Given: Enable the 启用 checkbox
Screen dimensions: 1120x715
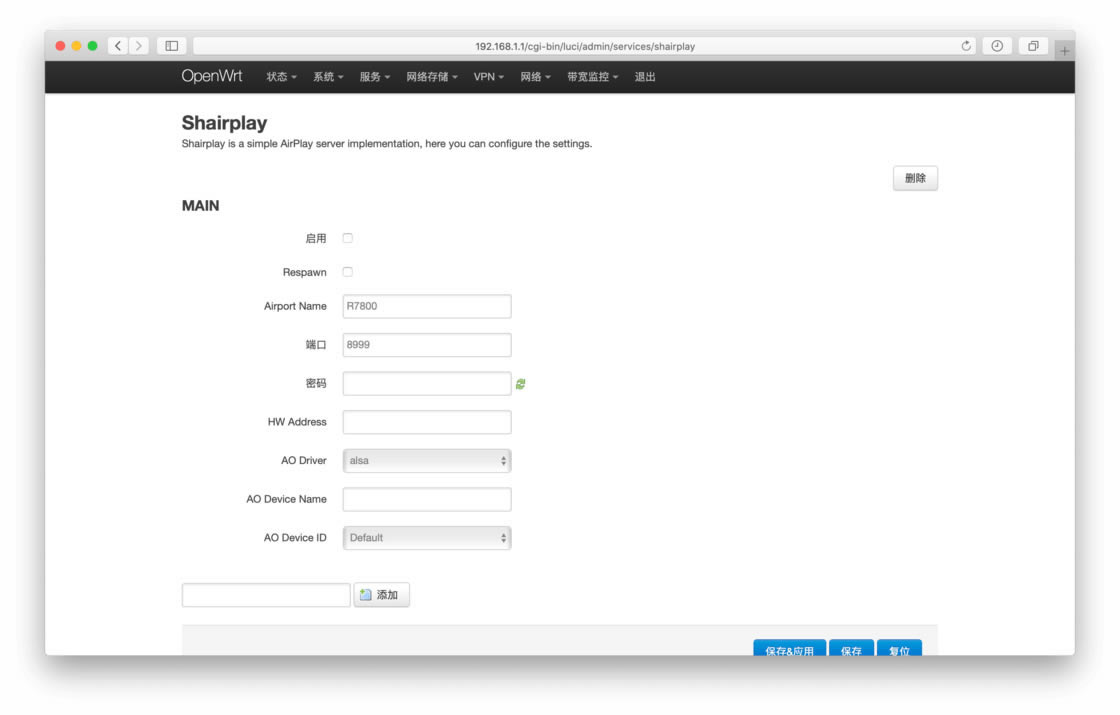Looking at the screenshot, I should (347, 237).
